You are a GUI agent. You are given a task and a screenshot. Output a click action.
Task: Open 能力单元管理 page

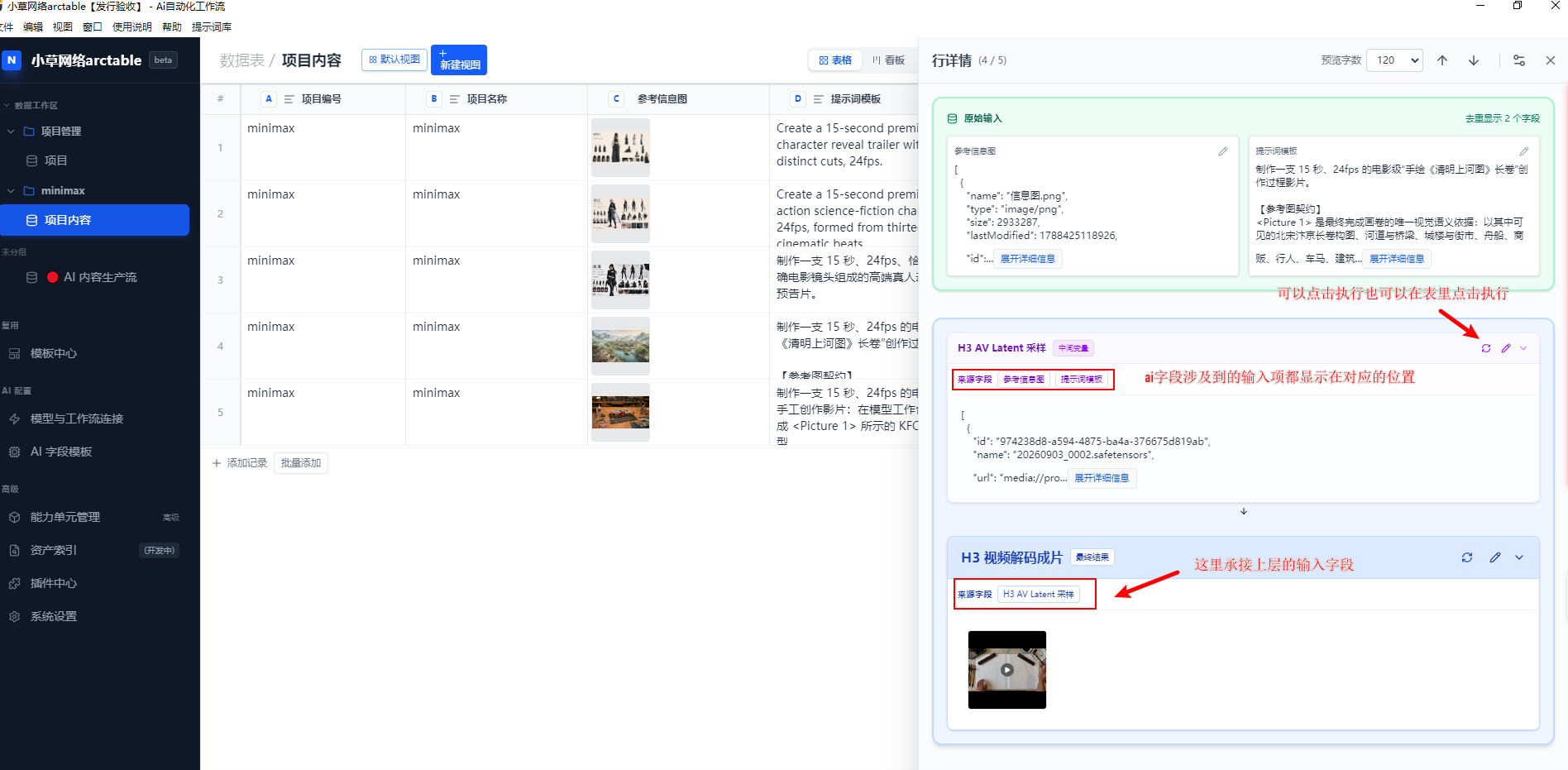point(65,517)
